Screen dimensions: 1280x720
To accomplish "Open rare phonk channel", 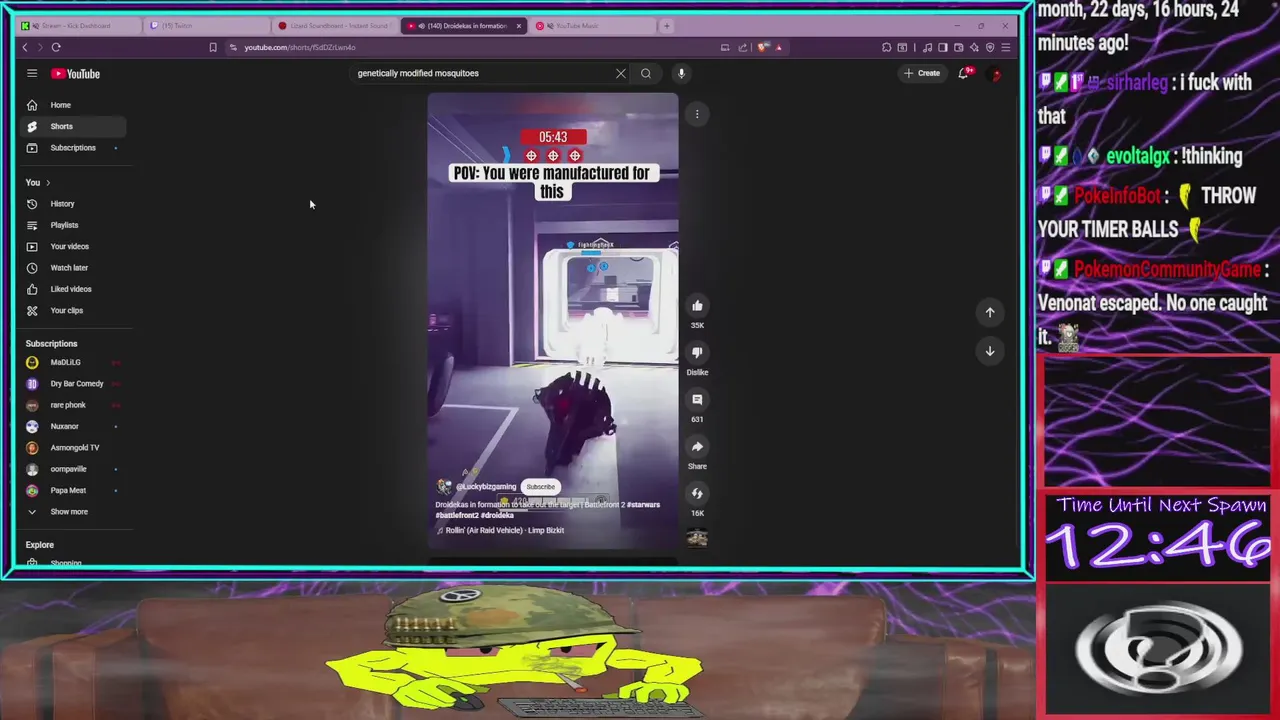I will tap(73, 405).
